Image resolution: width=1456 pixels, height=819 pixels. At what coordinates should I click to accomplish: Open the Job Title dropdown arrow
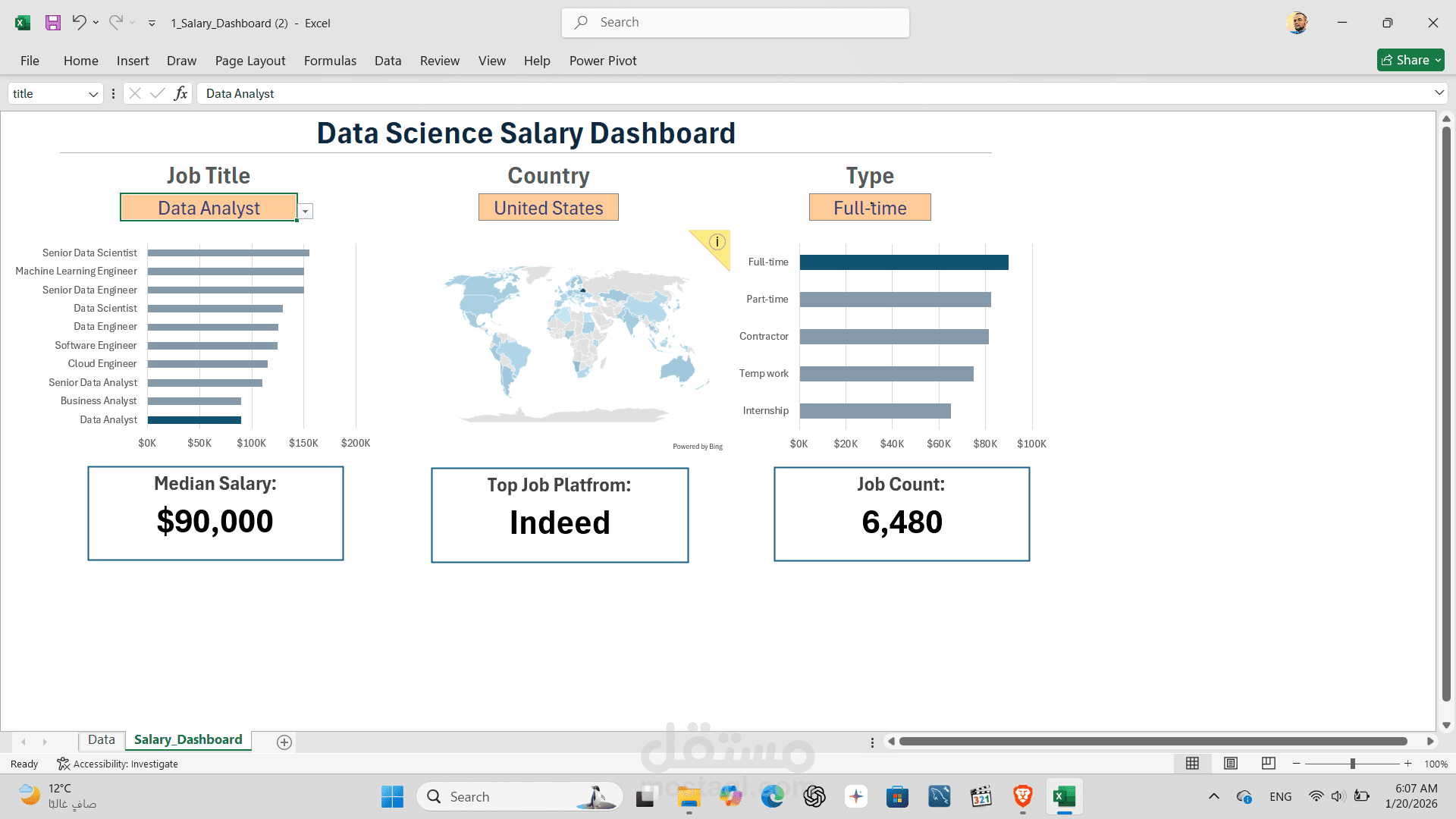point(306,212)
